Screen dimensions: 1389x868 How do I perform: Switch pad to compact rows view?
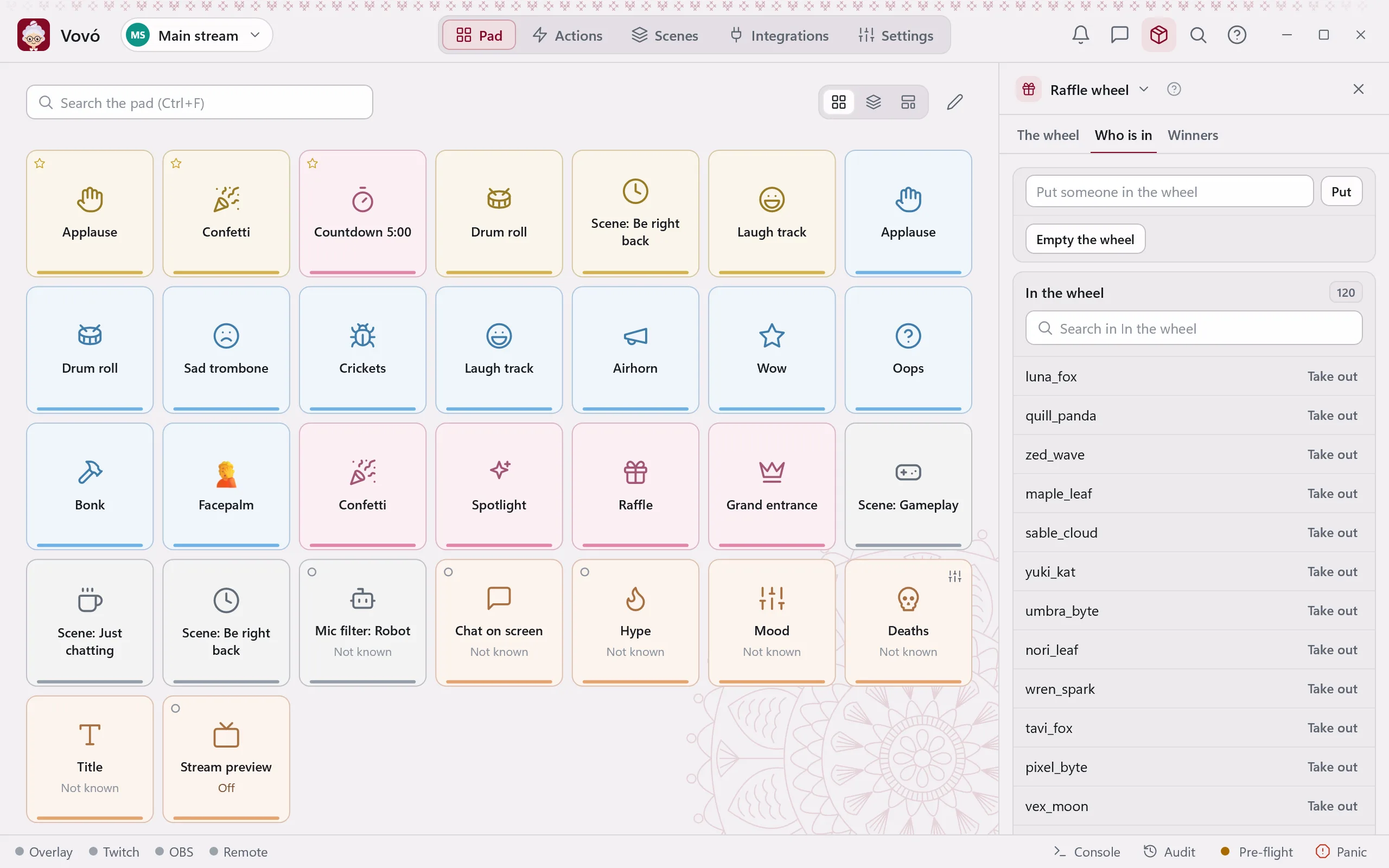tap(908, 102)
